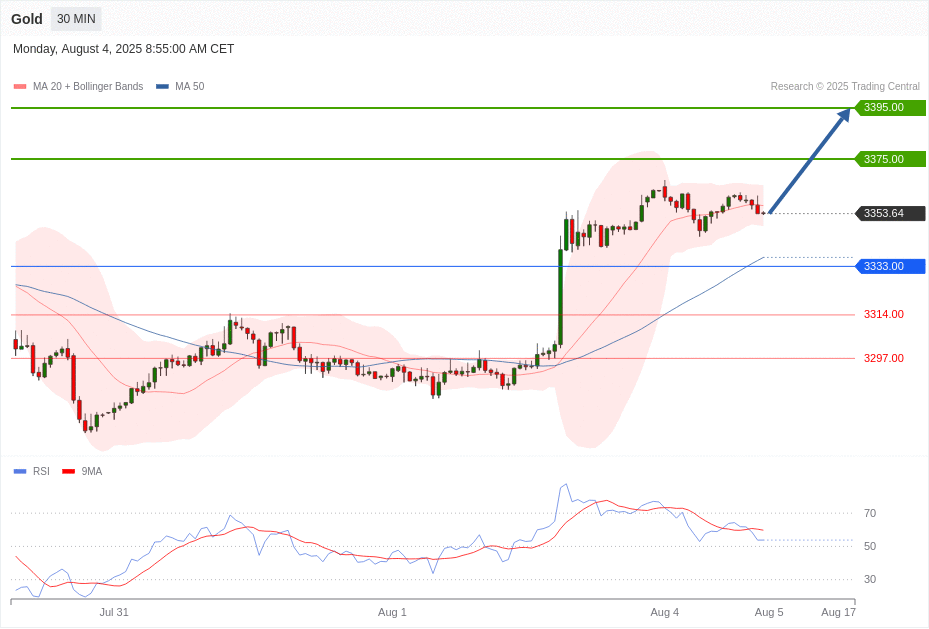Click the 9MA red legend swatch
This screenshot has width=929, height=629.
(x=69, y=471)
